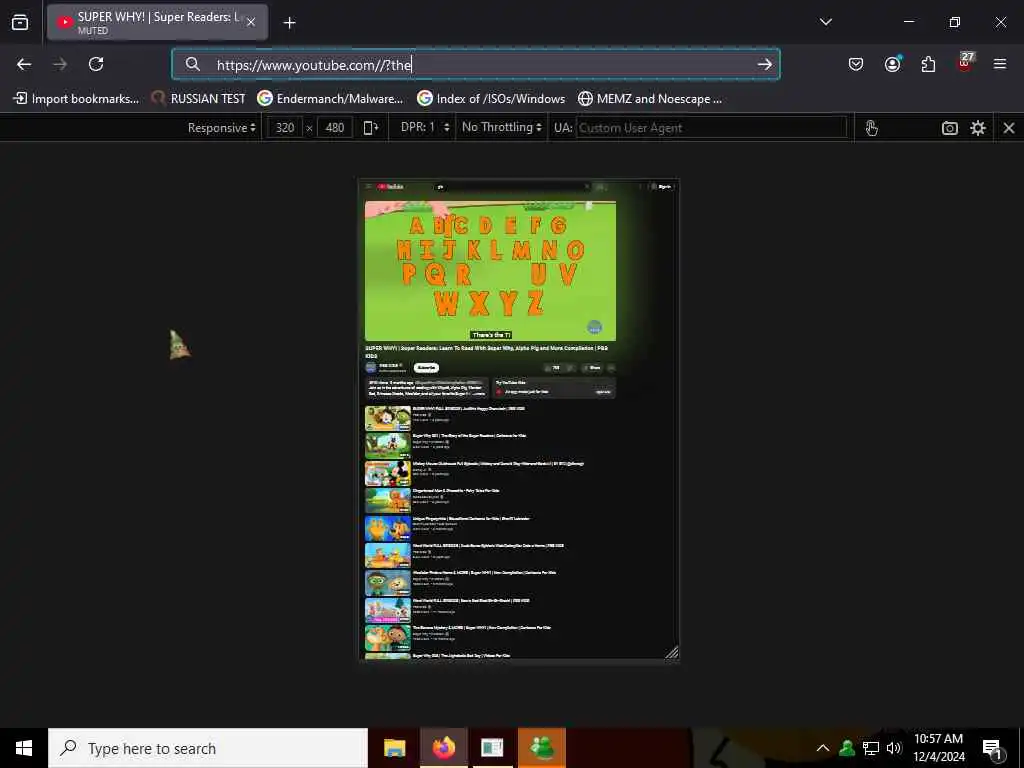Close the SUPER WHY! tab
1024x768 pixels.
point(251,22)
